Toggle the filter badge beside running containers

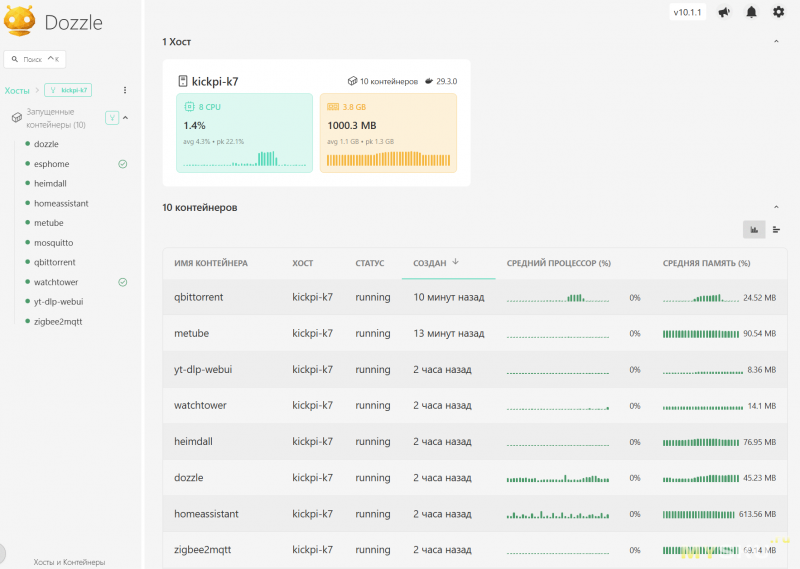point(112,118)
